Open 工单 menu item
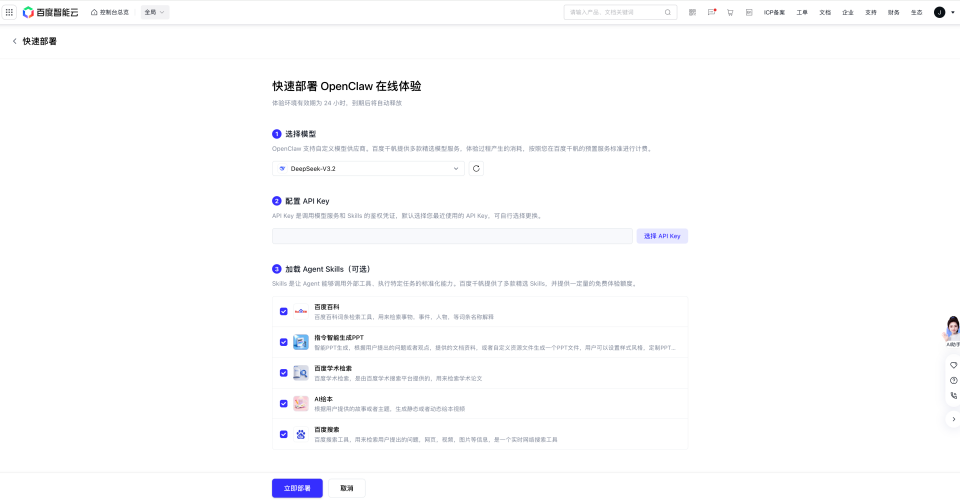 802,12
